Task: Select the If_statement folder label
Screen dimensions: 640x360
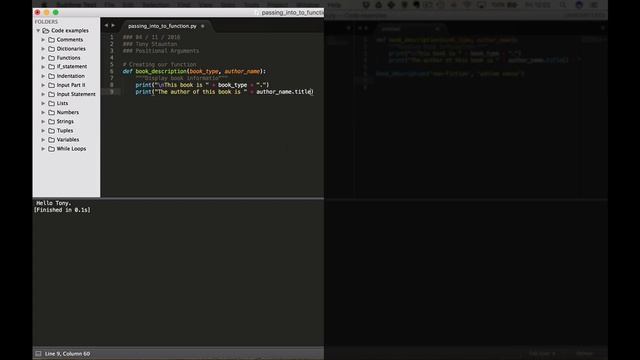Action: click(72, 67)
